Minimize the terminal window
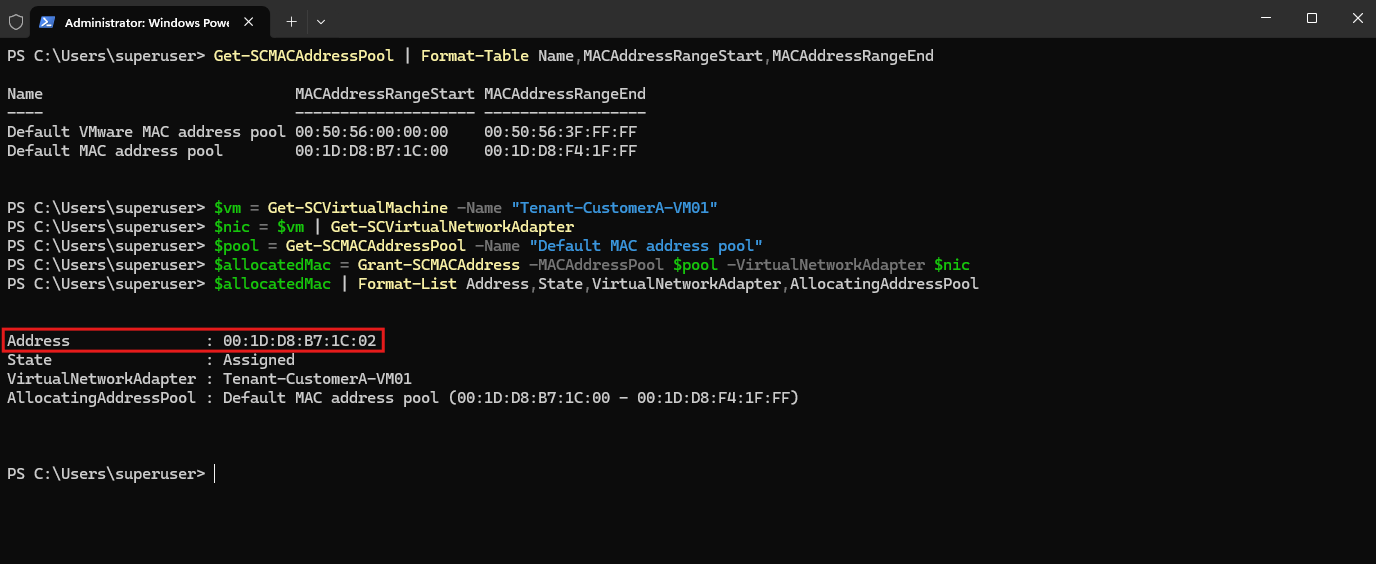 [1266, 18]
